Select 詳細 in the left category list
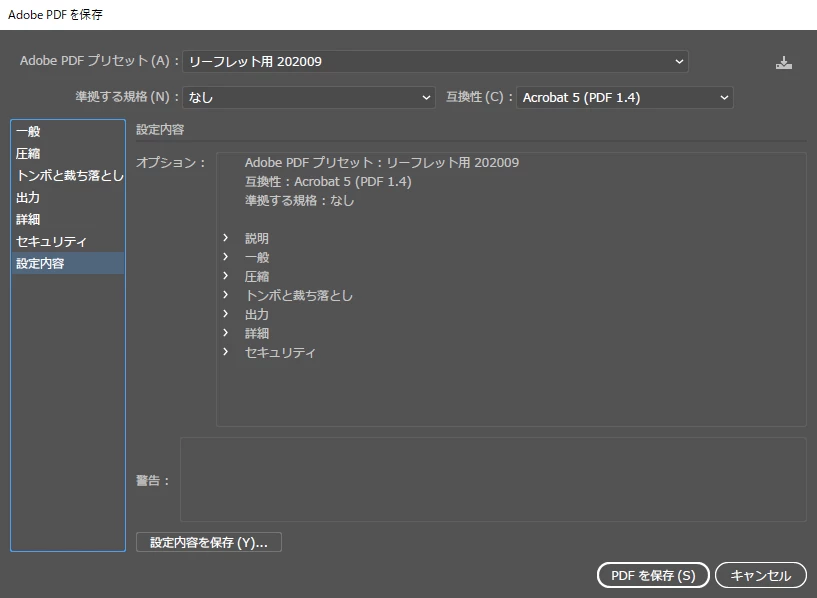The image size is (817, 598). [x=68, y=219]
